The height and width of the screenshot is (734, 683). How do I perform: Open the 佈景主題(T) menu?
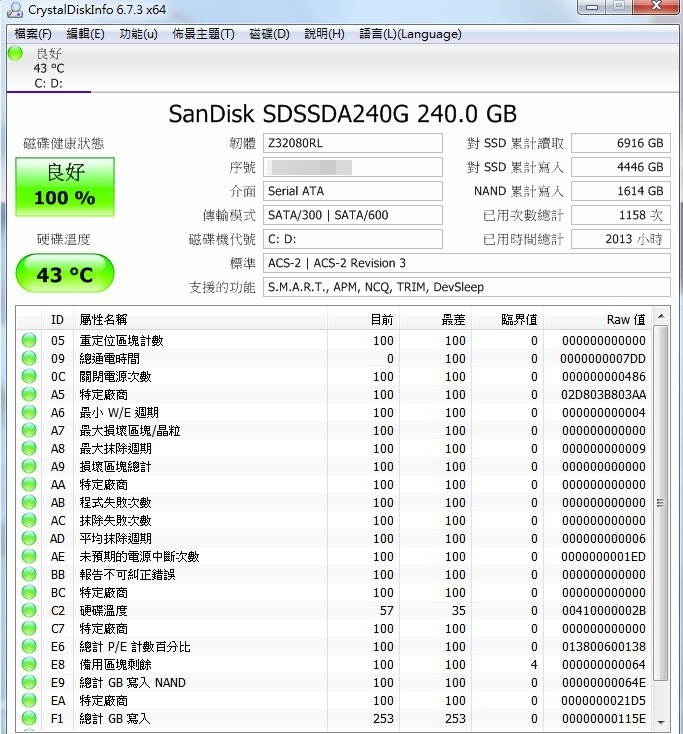tap(204, 34)
